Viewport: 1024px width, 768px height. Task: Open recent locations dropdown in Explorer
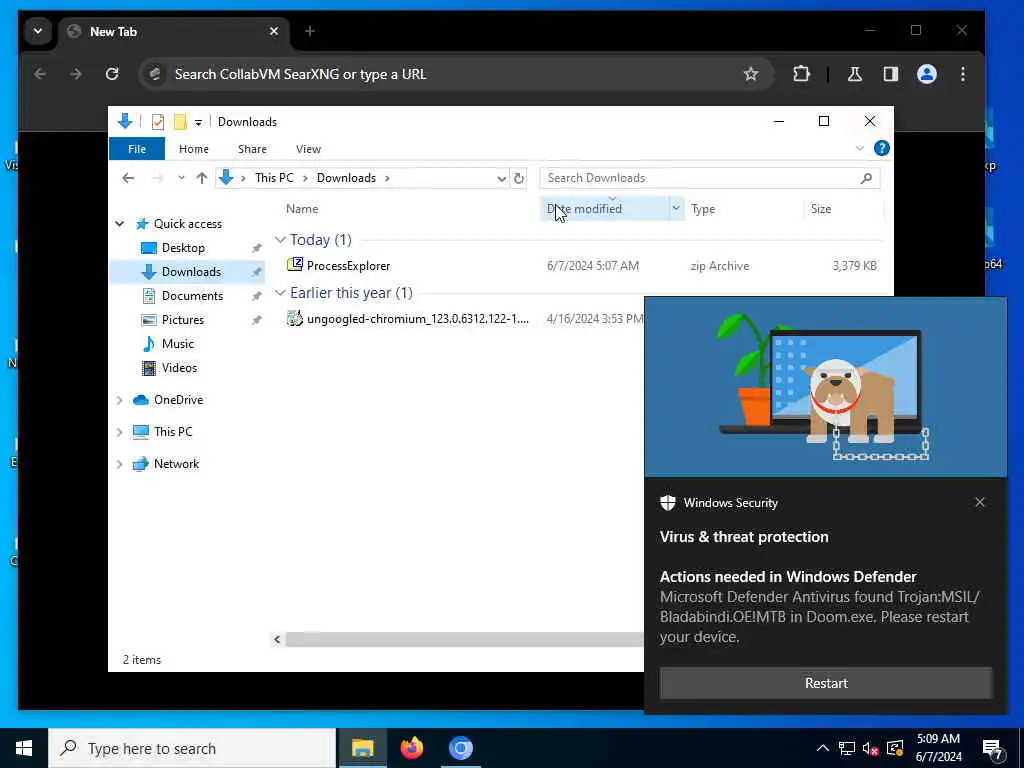181,178
